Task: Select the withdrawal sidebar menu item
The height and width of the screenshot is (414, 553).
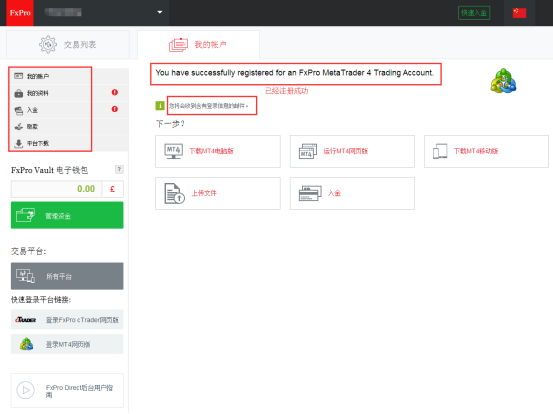Action: pos(50,127)
